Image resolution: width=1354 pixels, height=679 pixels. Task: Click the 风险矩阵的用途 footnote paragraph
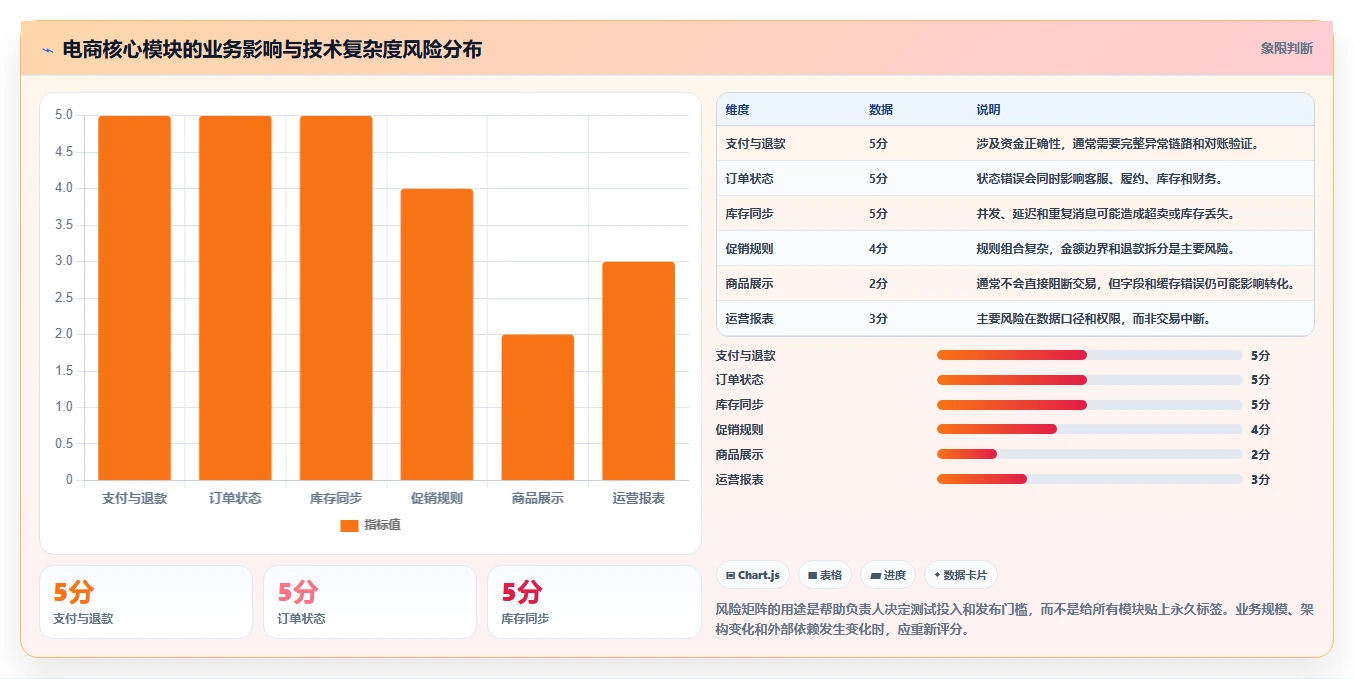point(1015,619)
